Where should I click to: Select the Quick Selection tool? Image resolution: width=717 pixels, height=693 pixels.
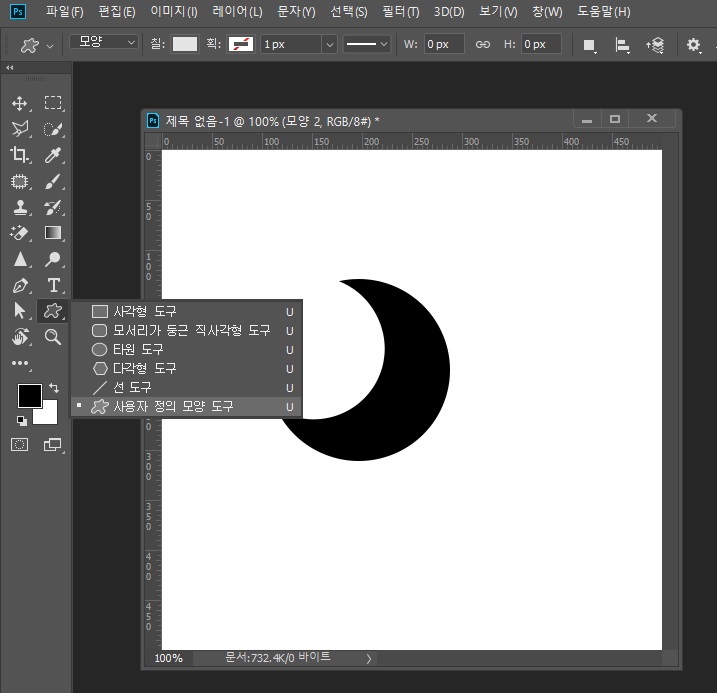pos(53,129)
